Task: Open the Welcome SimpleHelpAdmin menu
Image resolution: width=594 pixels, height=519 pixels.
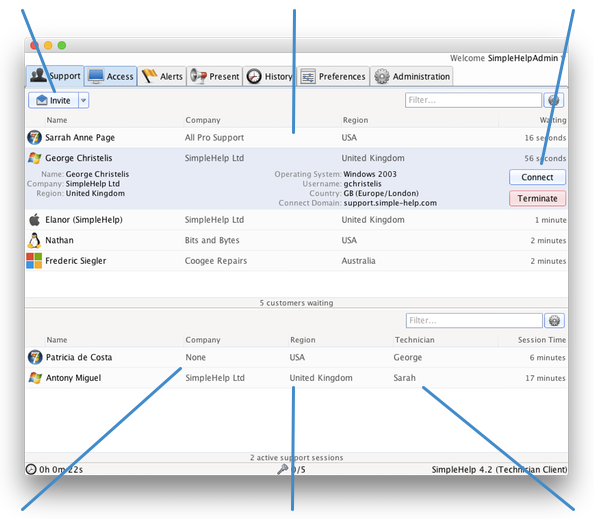Action: (507, 58)
